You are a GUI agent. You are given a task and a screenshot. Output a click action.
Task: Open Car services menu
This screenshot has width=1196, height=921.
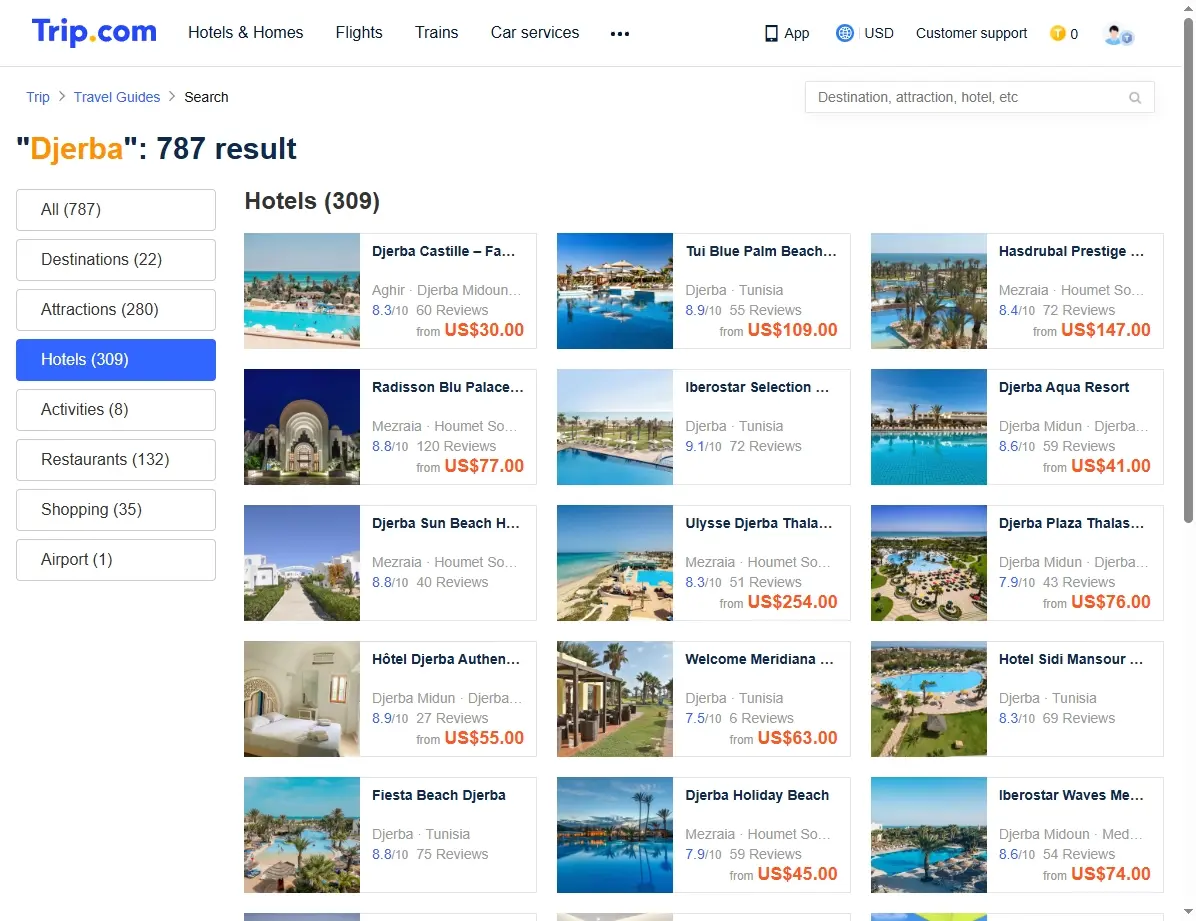point(535,33)
